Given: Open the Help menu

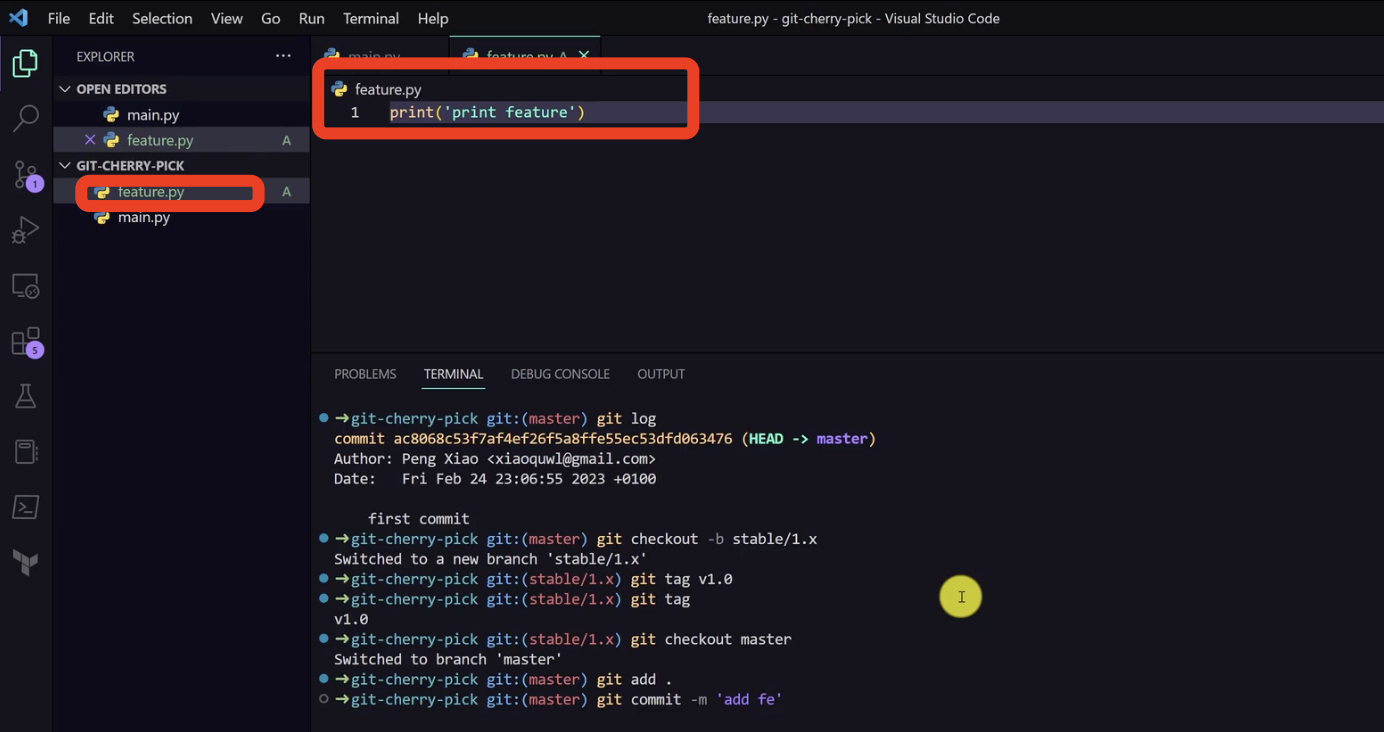Looking at the screenshot, I should click(433, 18).
